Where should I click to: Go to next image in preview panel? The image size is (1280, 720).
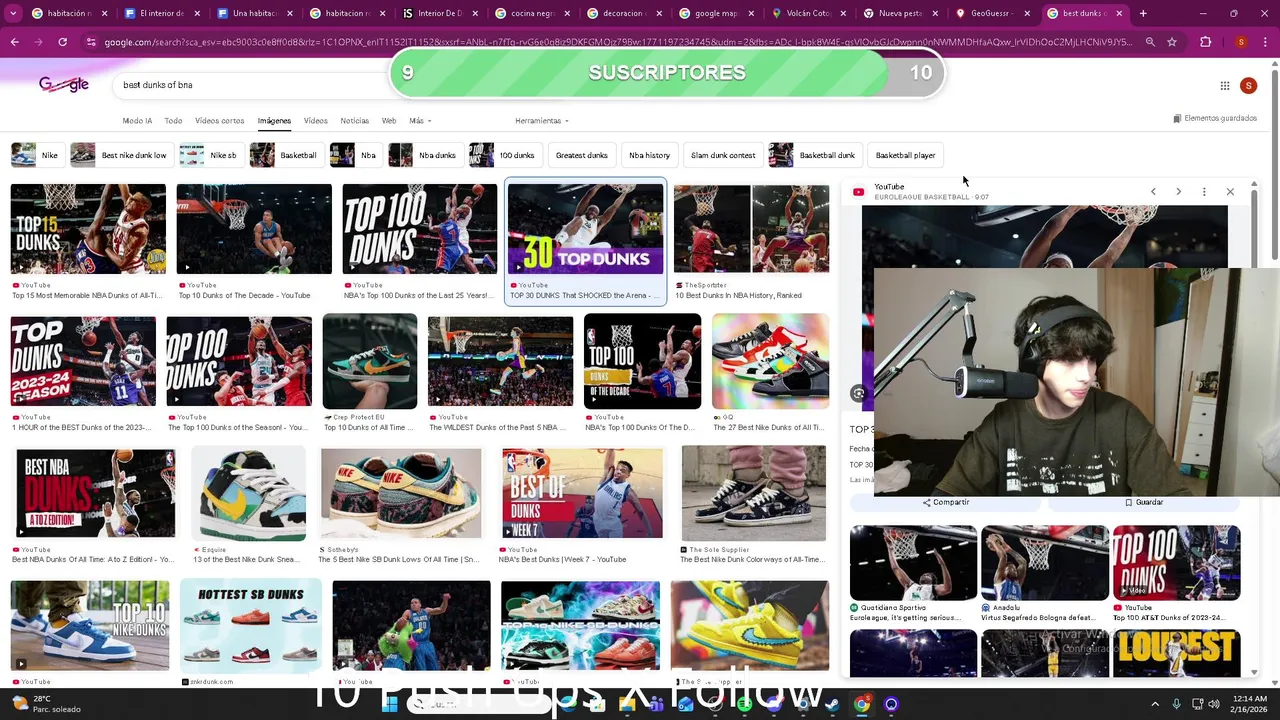[1178, 191]
